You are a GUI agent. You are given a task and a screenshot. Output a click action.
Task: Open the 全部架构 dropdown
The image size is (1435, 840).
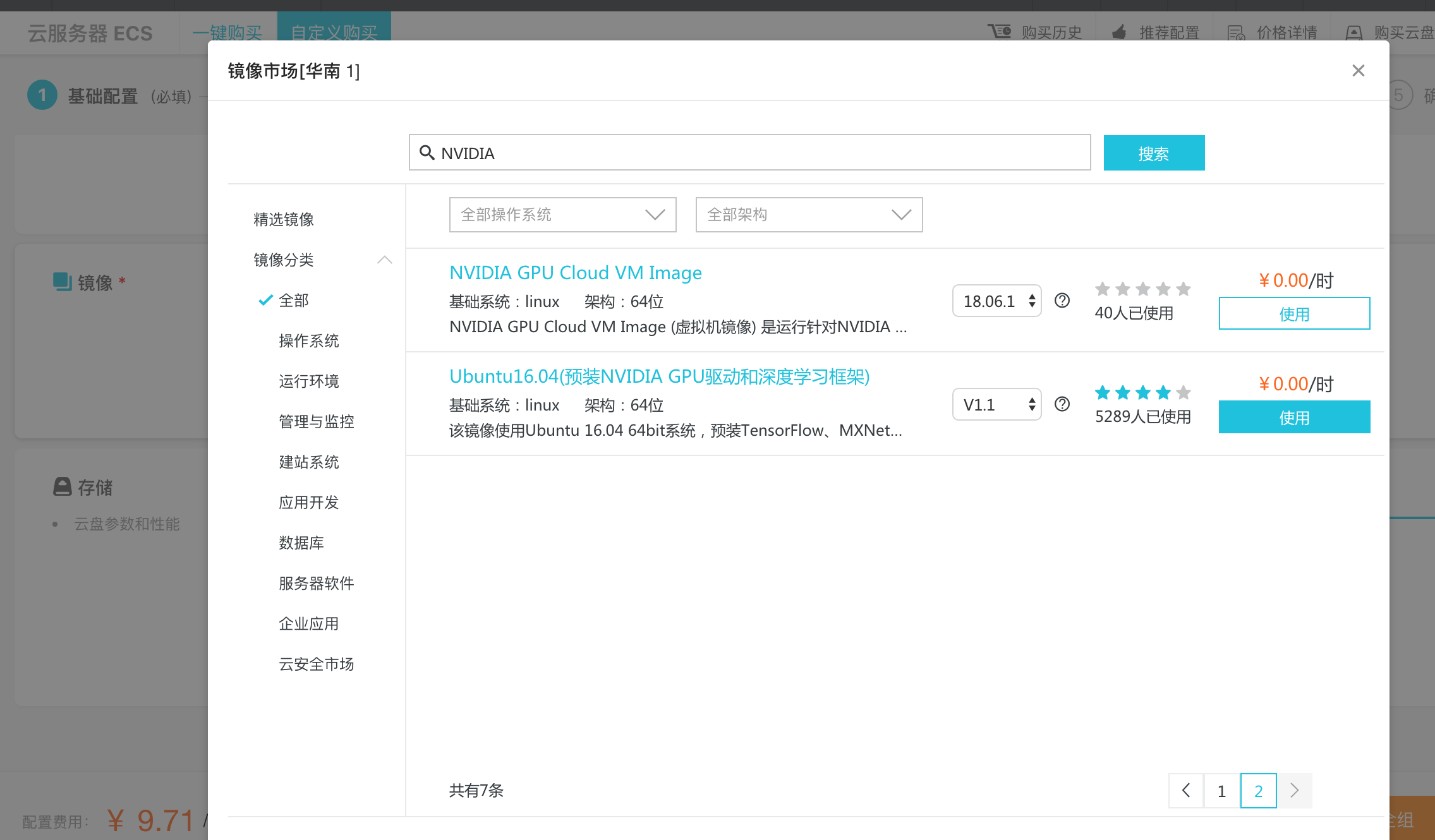(809, 215)
